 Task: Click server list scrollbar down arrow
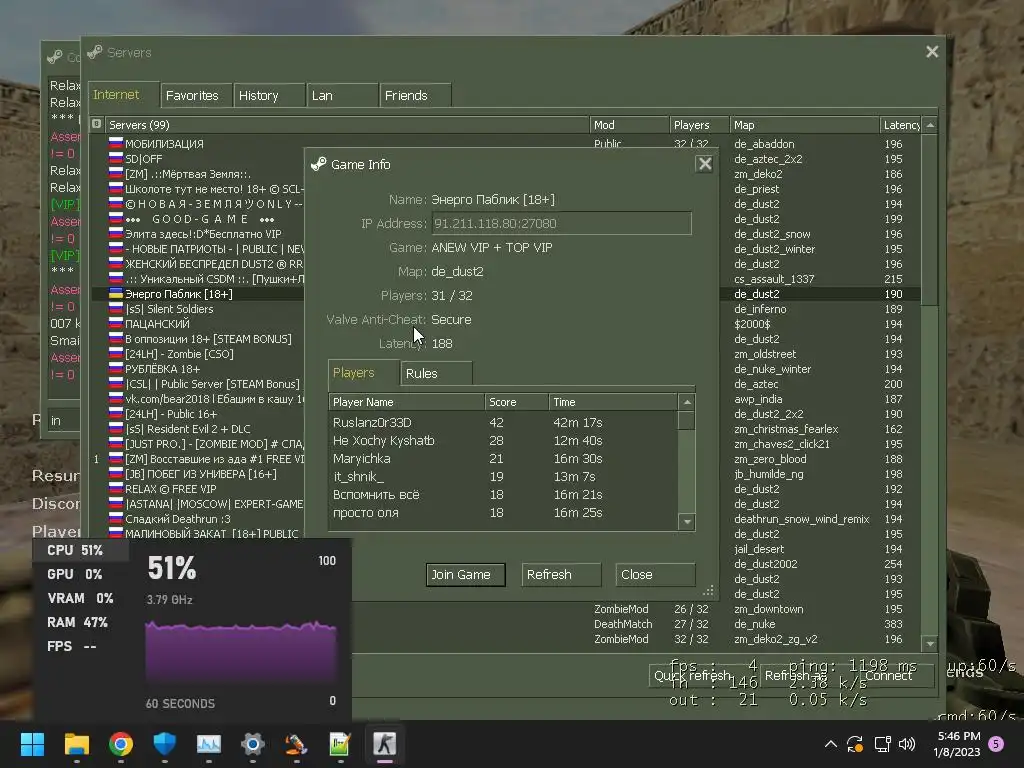tap(930, 643)
